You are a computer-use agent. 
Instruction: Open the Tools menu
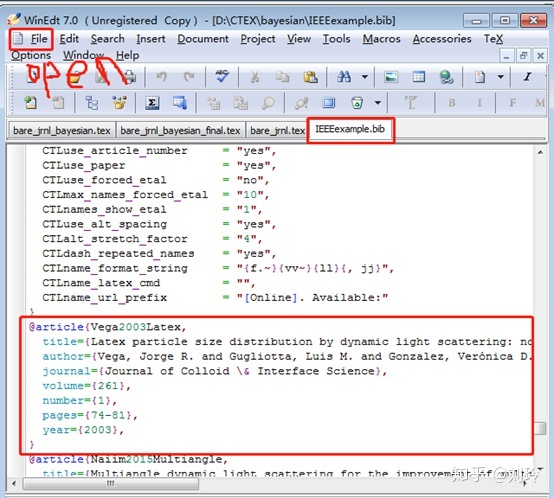click(336, 39)
